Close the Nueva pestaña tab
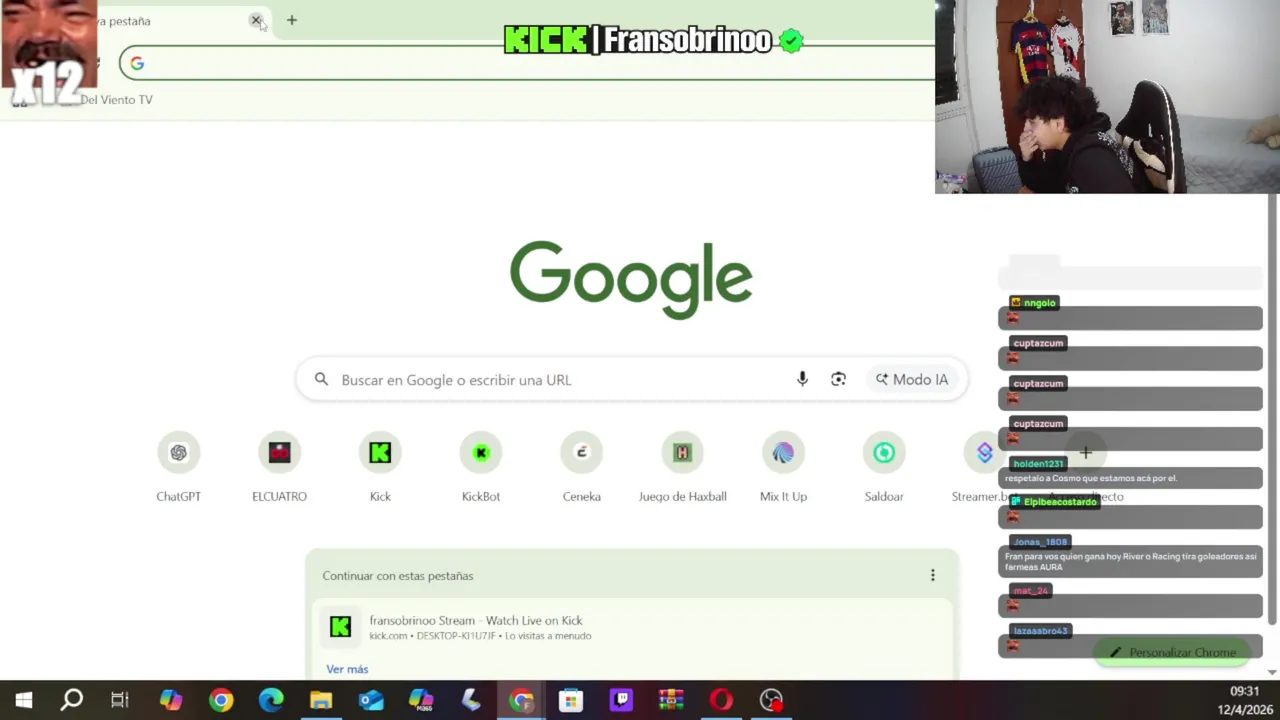This screenshot has height=720, width=1280. pyautogui.click(x=256, y=20)
